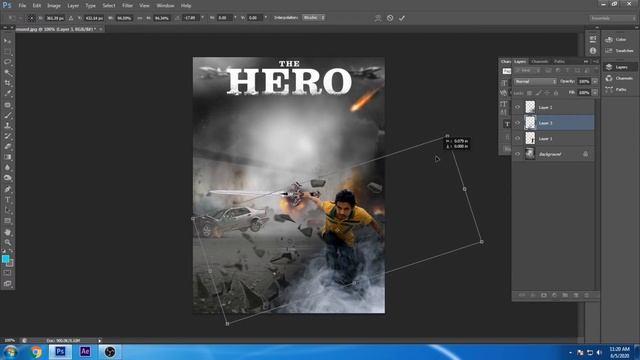
Task: Open the Interpolation dropdown
Action: click(x=313, y=18)
